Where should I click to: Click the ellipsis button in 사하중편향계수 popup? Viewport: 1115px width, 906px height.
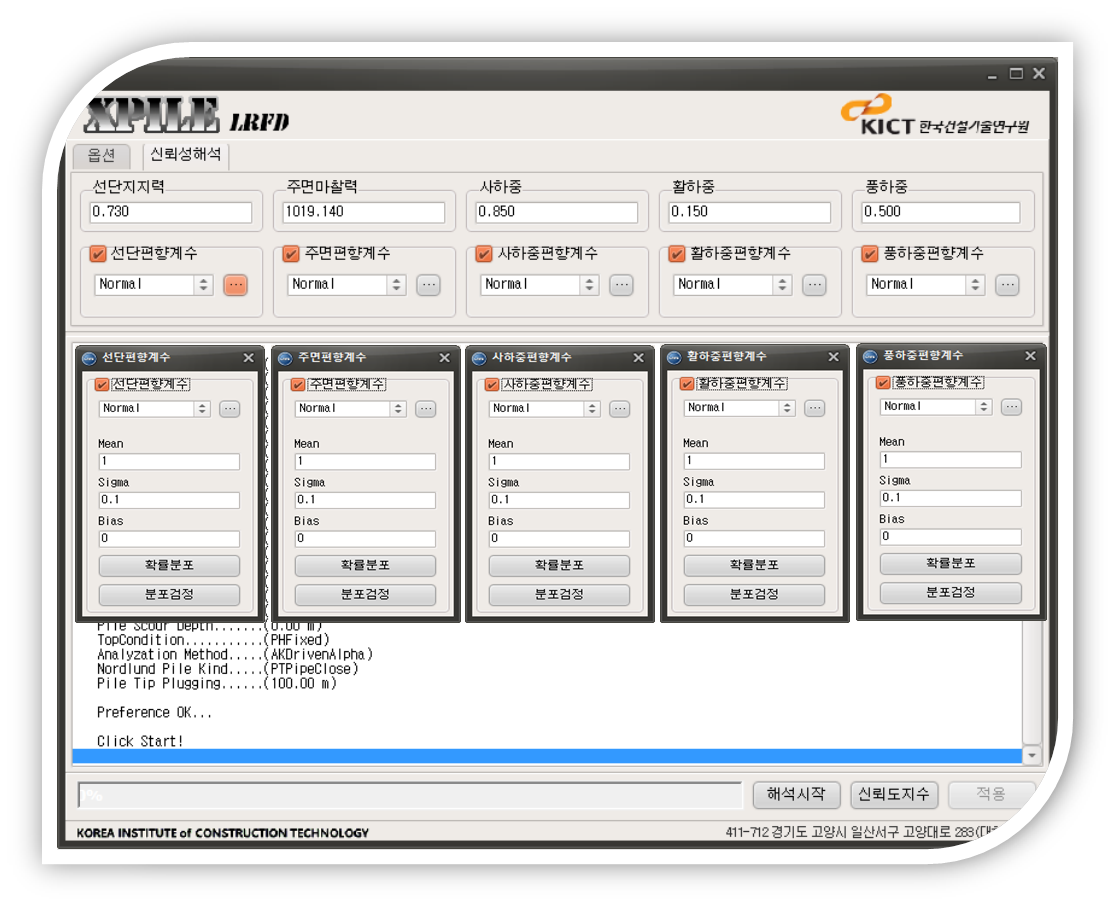(x=619, y=409)
